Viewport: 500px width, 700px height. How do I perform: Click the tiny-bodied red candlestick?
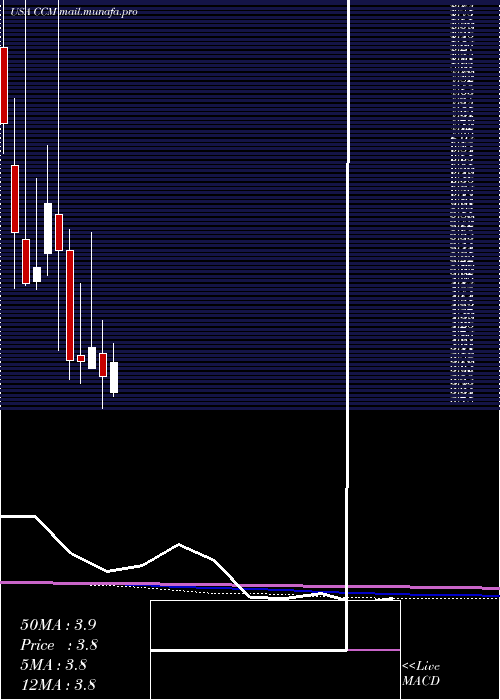pyautogui.click(x=81, y=358)
